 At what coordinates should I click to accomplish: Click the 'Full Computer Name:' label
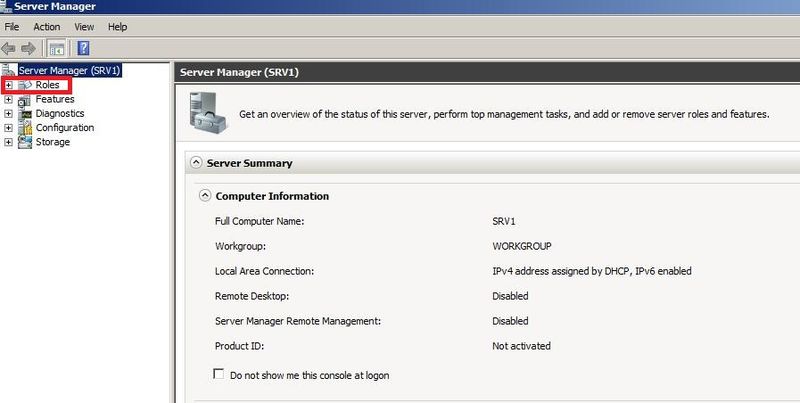click(259, 221)
